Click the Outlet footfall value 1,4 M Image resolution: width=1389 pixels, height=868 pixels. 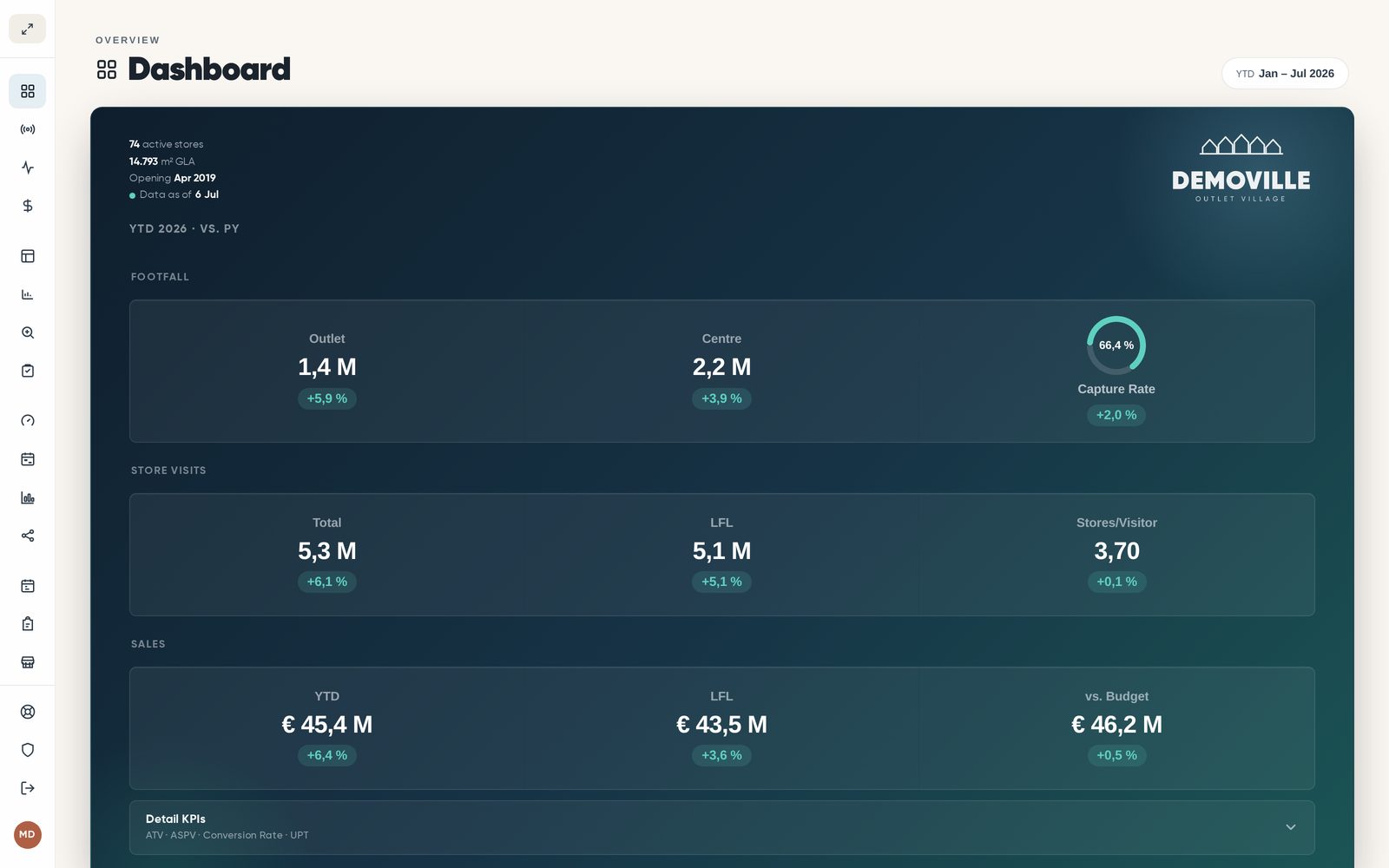click(x=326, y=367)
